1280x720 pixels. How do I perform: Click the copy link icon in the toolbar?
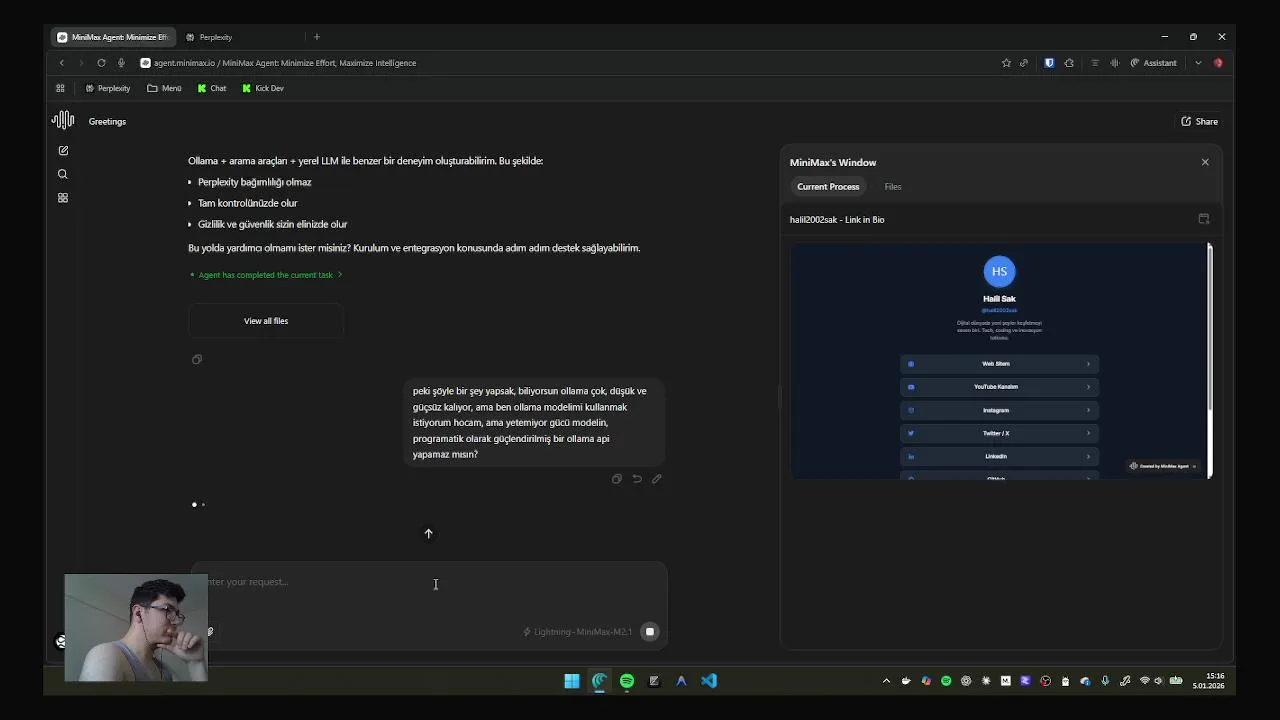(1024, 63)
